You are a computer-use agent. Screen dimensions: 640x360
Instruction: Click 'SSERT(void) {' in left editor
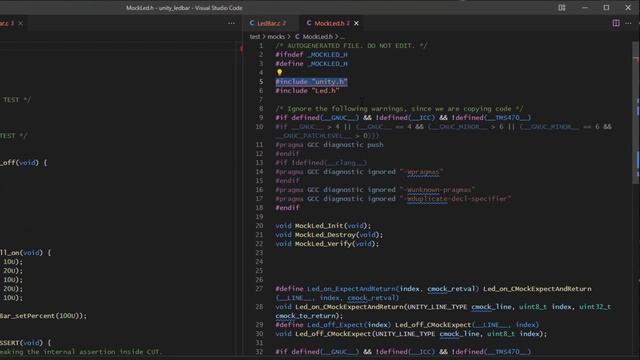pyautogui.click(x=25, y=343)
